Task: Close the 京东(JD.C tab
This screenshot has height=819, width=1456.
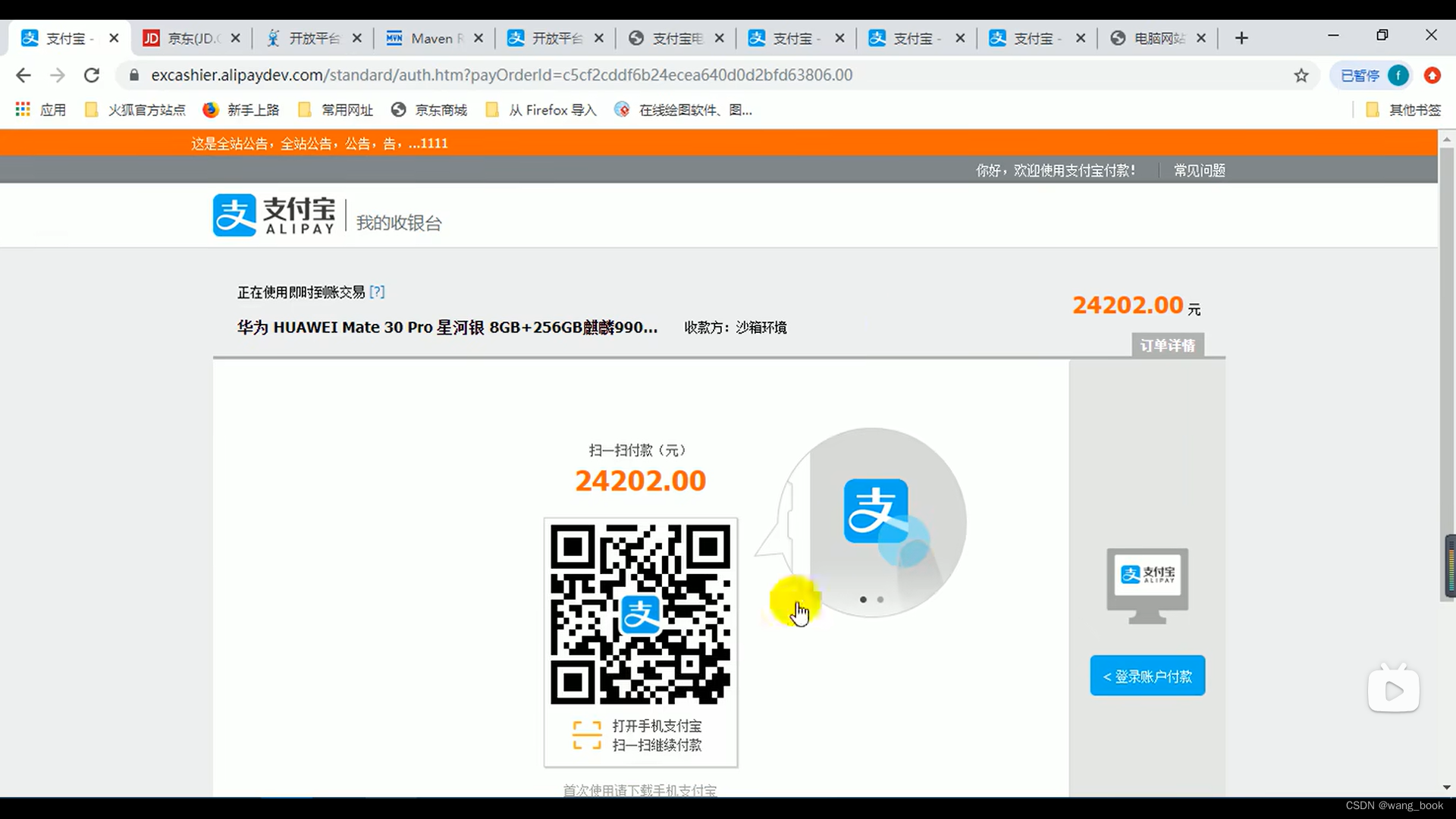Action: point(236,38)
